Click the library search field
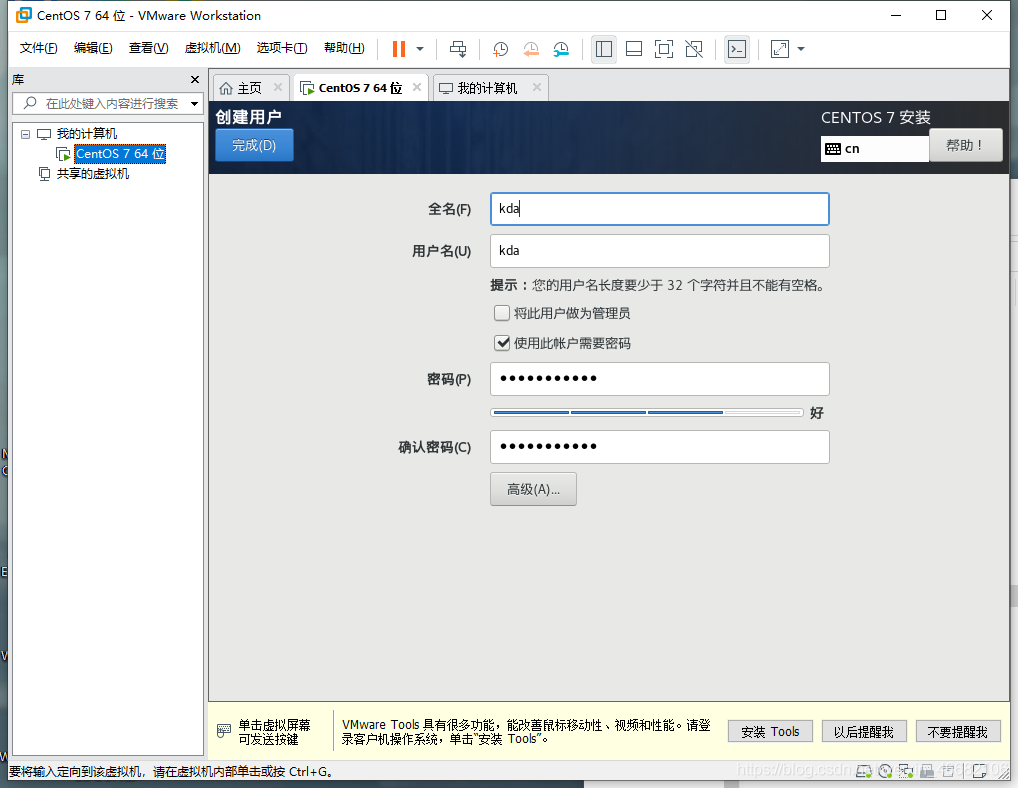 (x=107, y=103)
